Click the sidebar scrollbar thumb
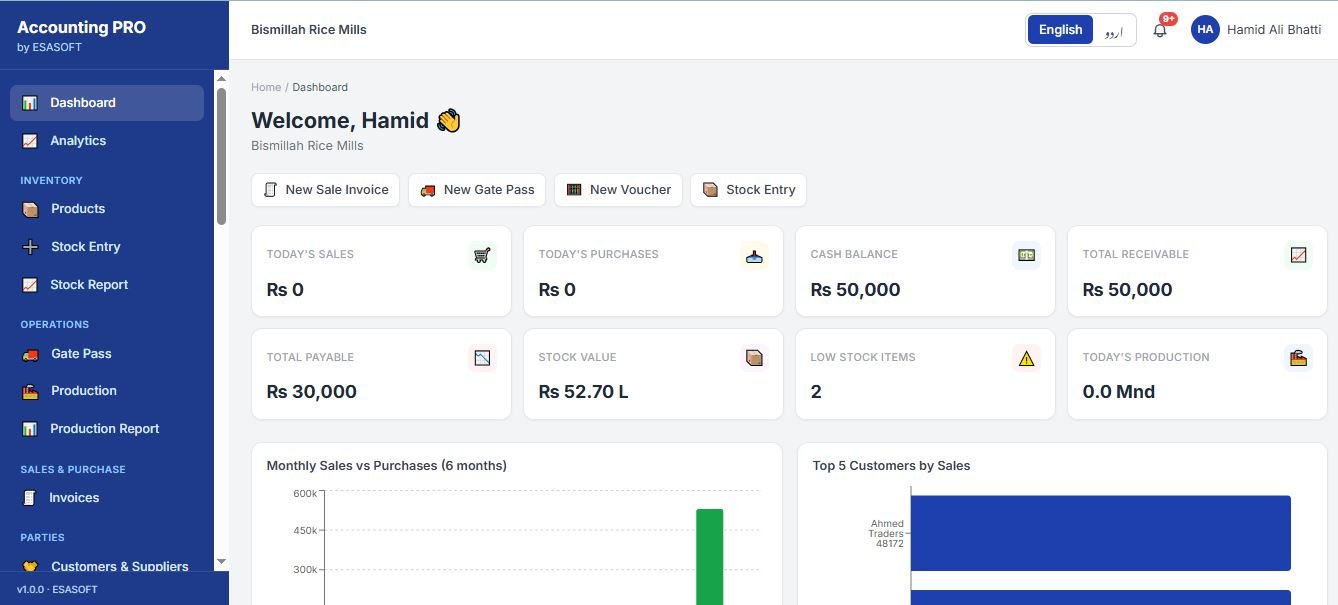 221,156
